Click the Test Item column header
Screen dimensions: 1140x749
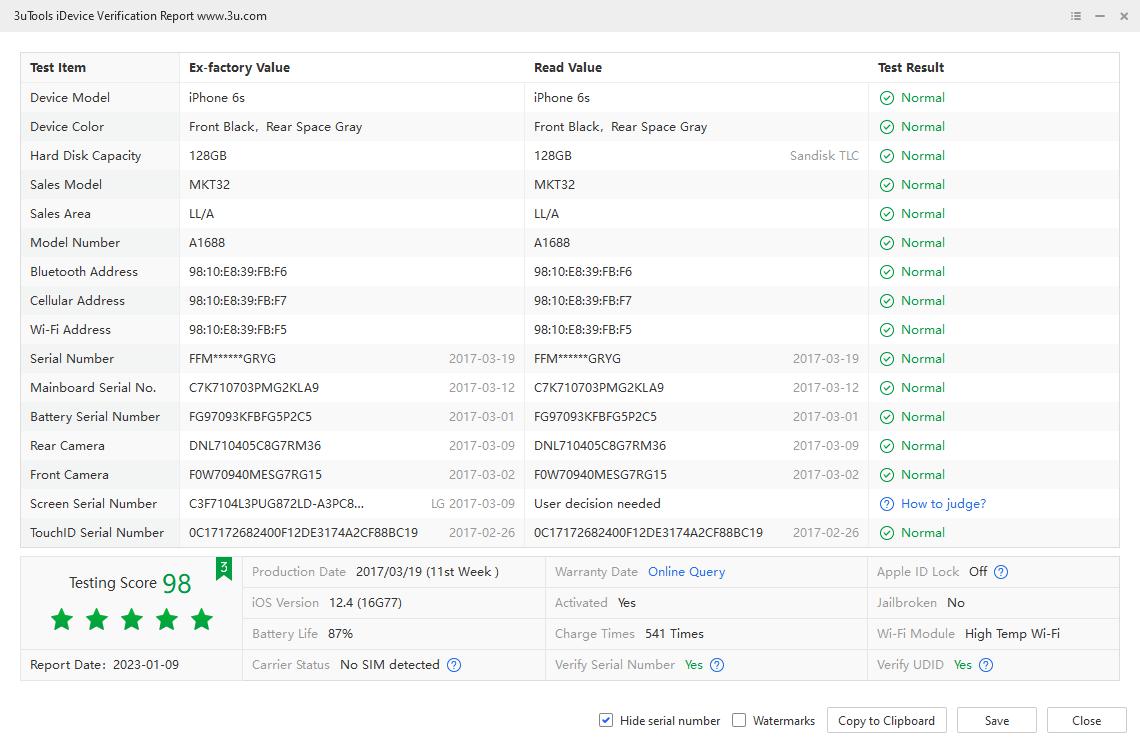[58, 68]
